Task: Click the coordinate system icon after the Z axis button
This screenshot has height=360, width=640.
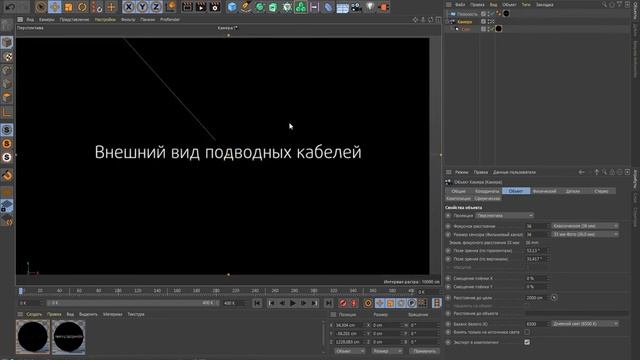Action: [x=171, y=7]
